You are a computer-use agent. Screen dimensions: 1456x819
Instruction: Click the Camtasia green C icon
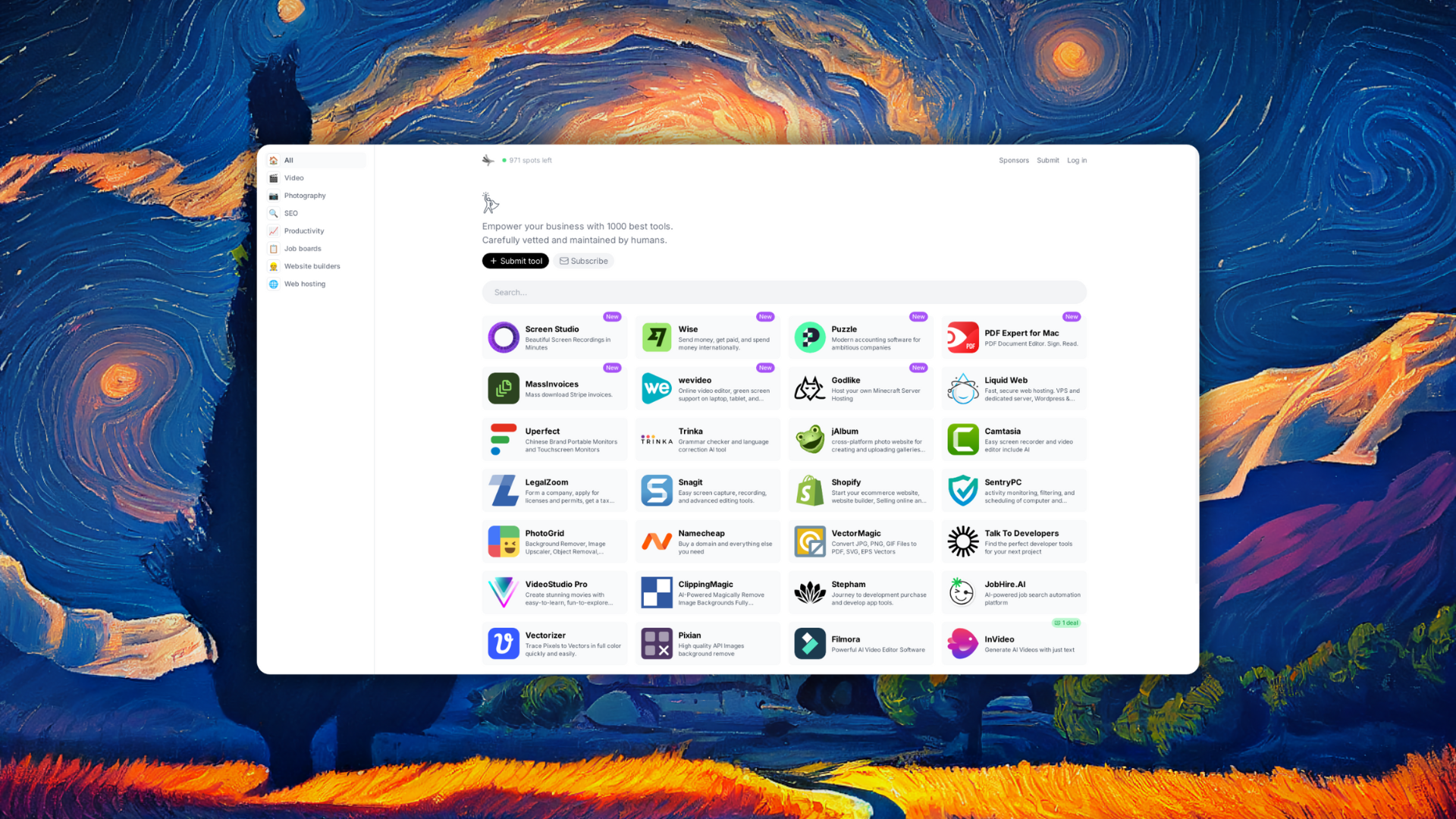963,440
